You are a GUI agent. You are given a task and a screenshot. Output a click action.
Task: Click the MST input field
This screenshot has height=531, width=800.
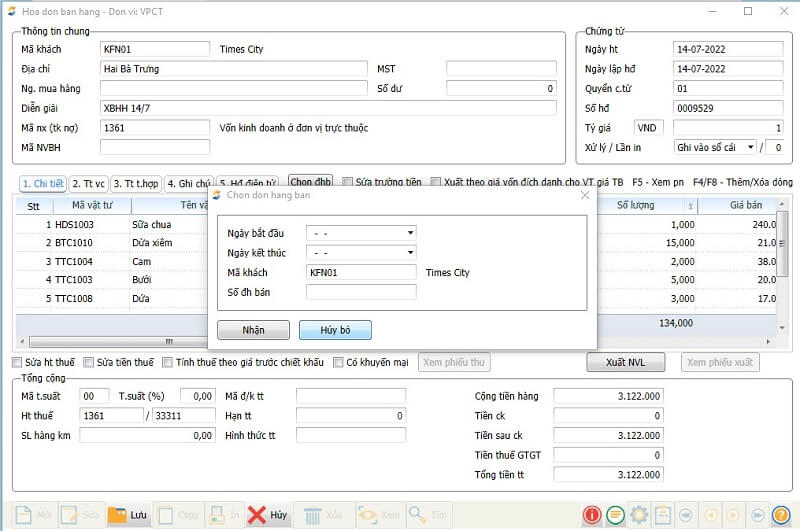(501, 69)
